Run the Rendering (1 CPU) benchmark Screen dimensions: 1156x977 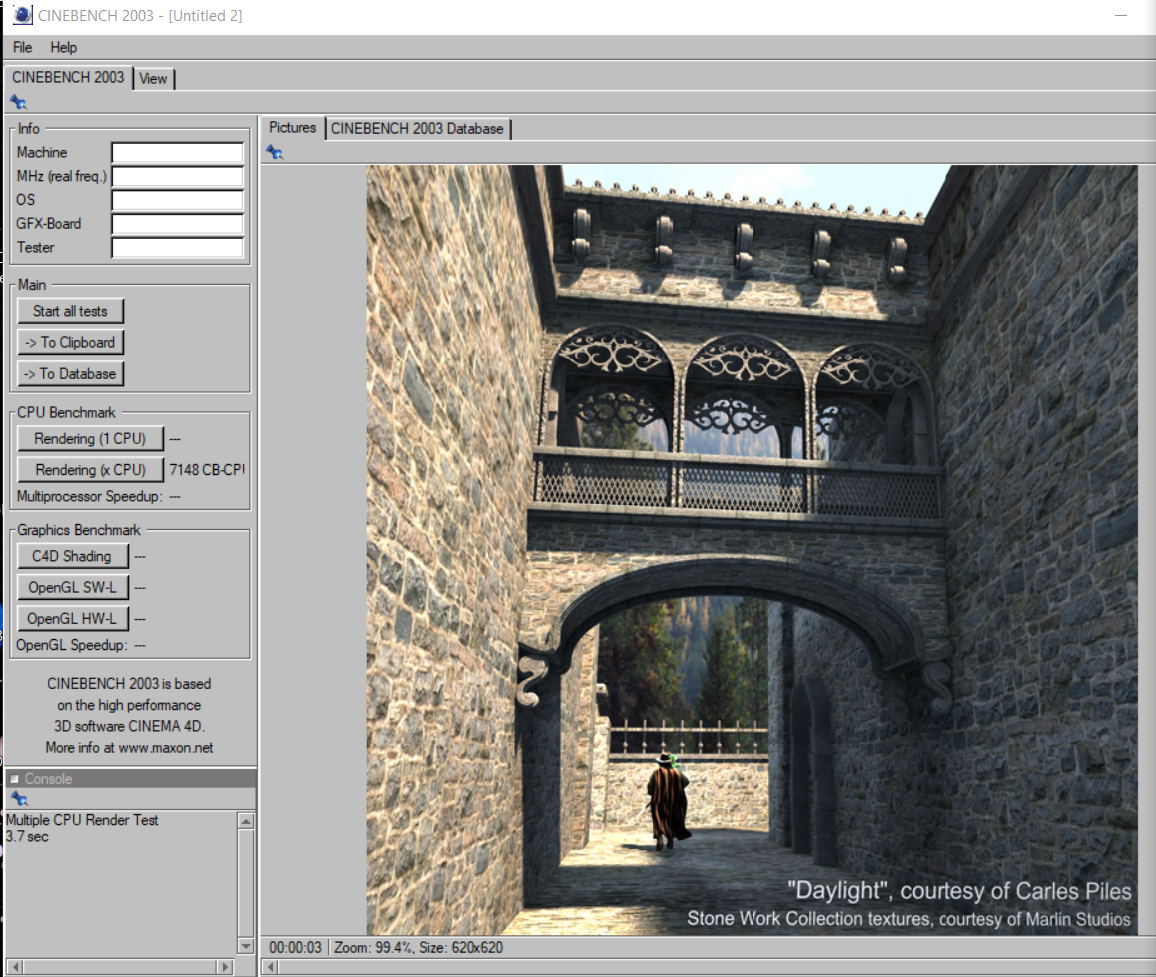[x=90, y=439]
